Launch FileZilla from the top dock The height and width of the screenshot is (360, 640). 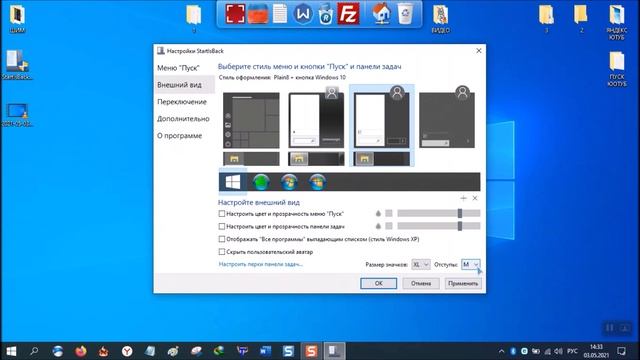click(x=348, y=14)
